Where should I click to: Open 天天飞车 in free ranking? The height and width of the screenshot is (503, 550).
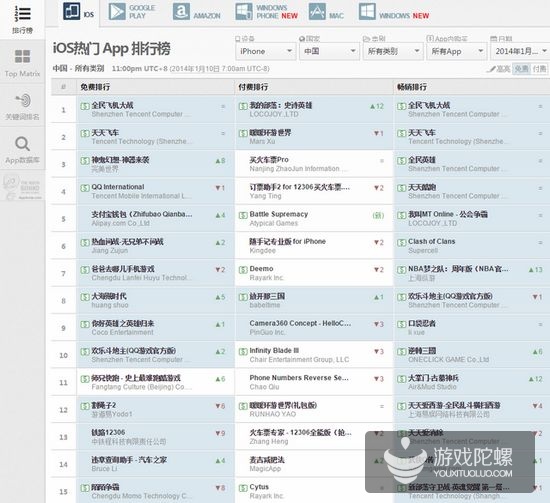pyautogui.click(x=105, y=133)
